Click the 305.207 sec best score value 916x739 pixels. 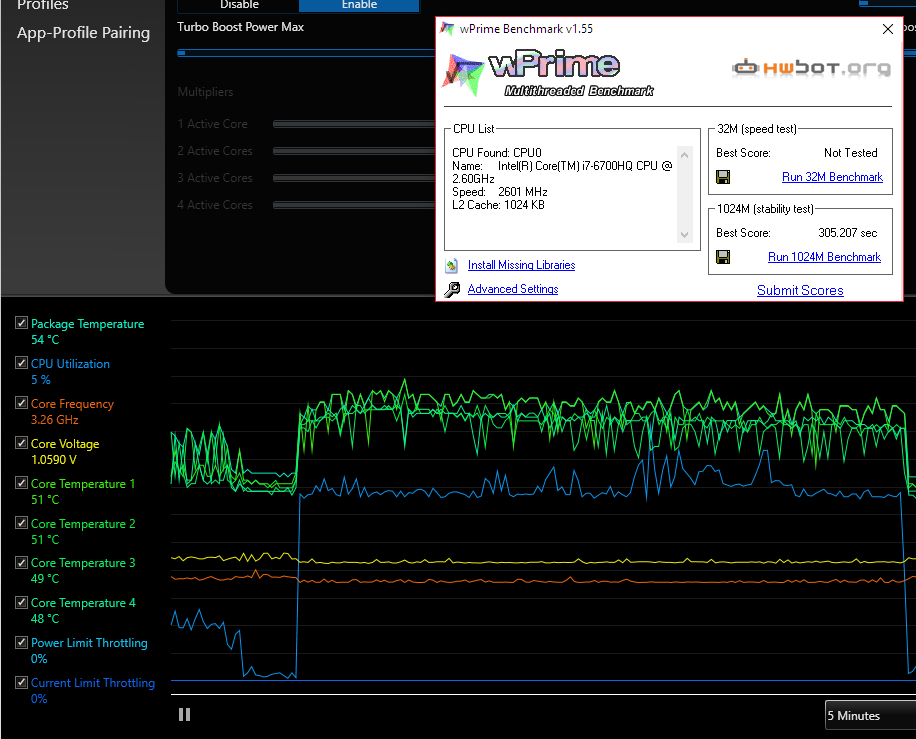point(848,233)
